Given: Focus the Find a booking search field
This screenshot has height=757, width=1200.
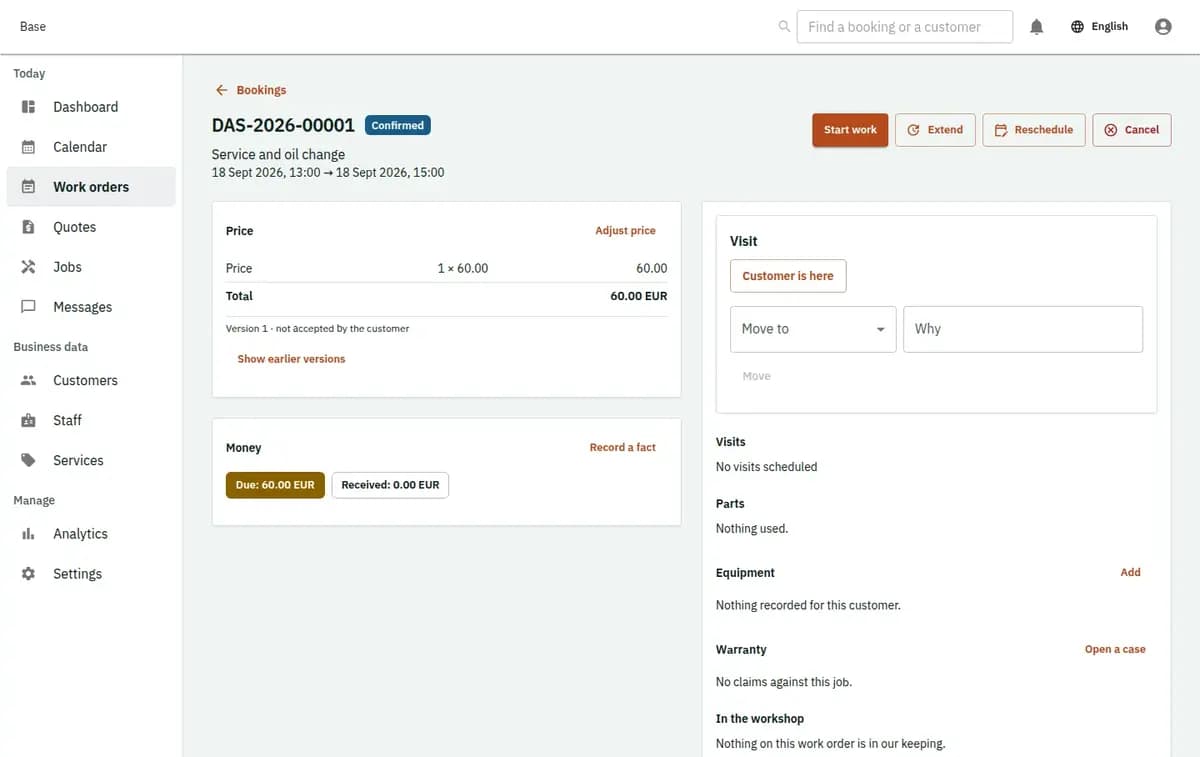Looking at the screenshot, I should pos(905,27).
